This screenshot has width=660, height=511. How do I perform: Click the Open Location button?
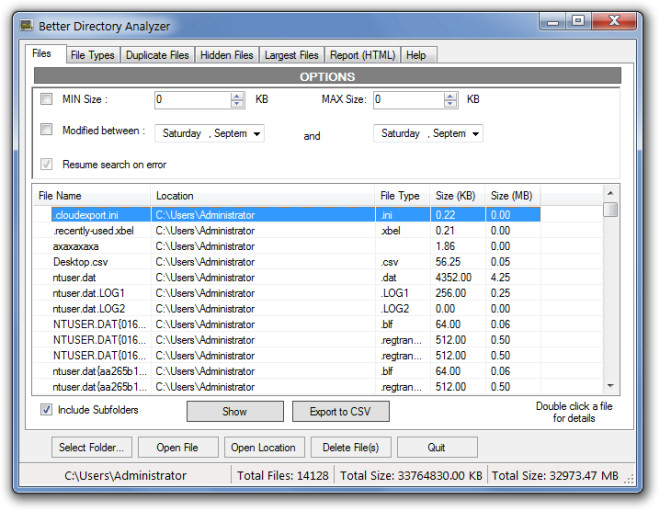pos(263,447)
